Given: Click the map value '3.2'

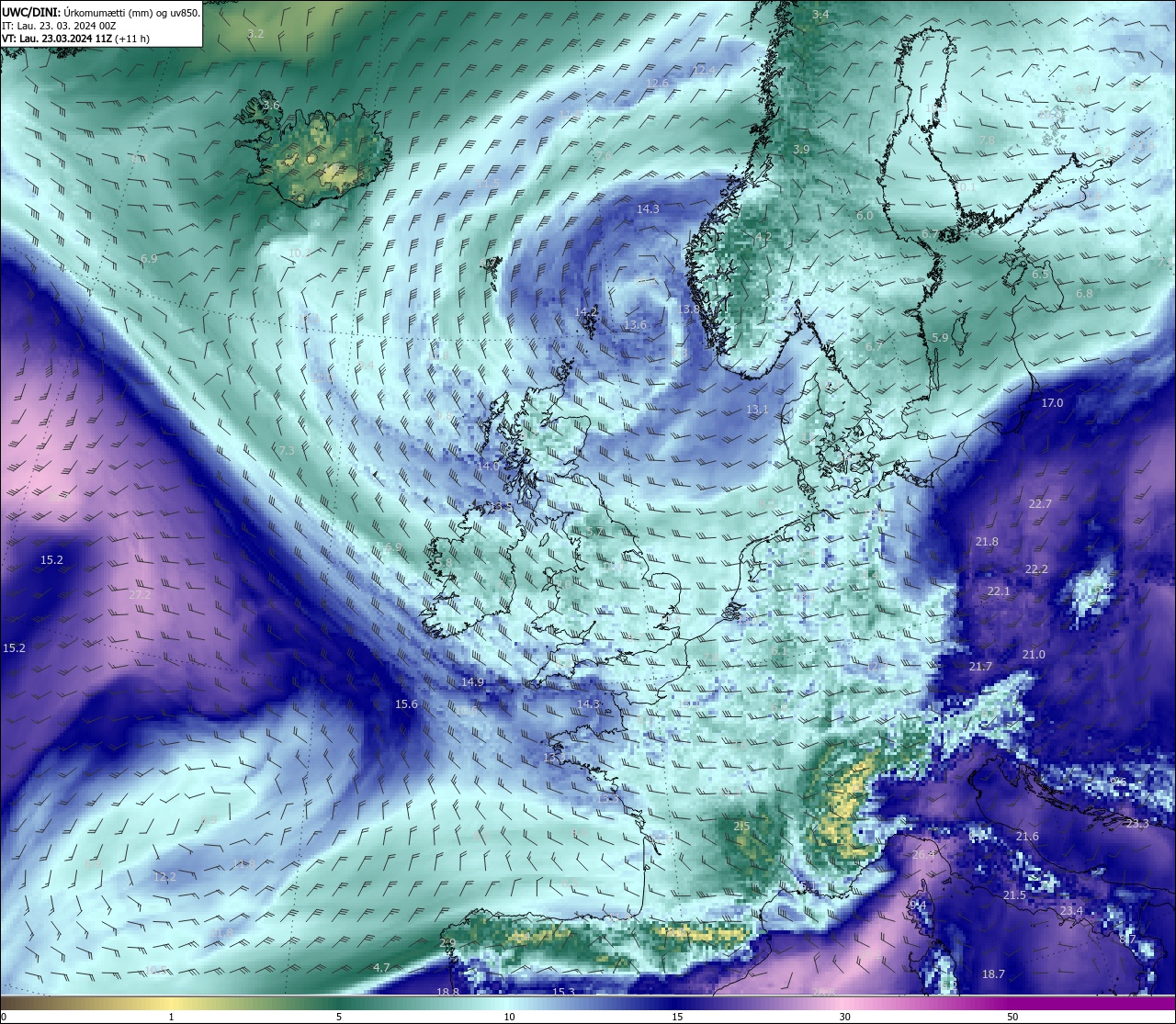Looking at the screenshot, I should coord(255,34).
